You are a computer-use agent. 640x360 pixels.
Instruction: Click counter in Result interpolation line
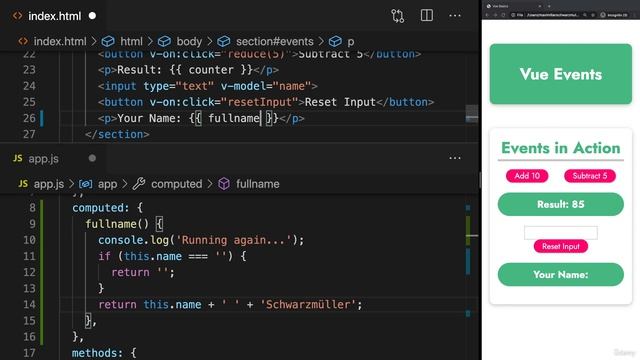pos(211,70)
